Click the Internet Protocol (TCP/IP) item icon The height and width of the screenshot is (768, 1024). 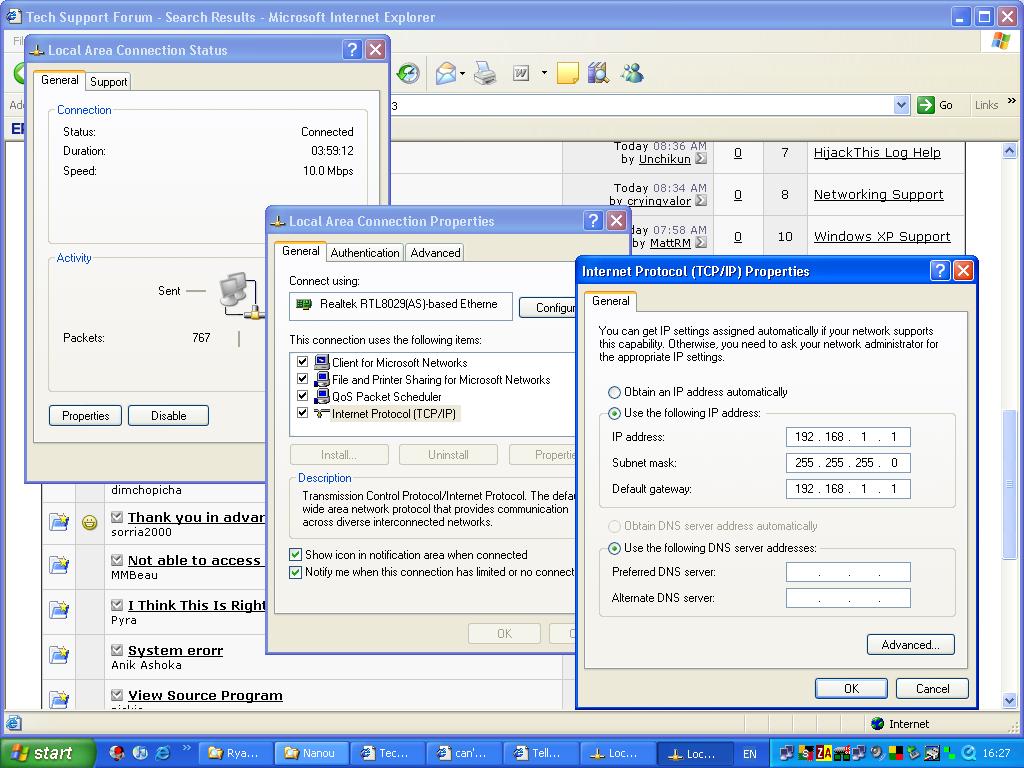[x=321, y=413]
